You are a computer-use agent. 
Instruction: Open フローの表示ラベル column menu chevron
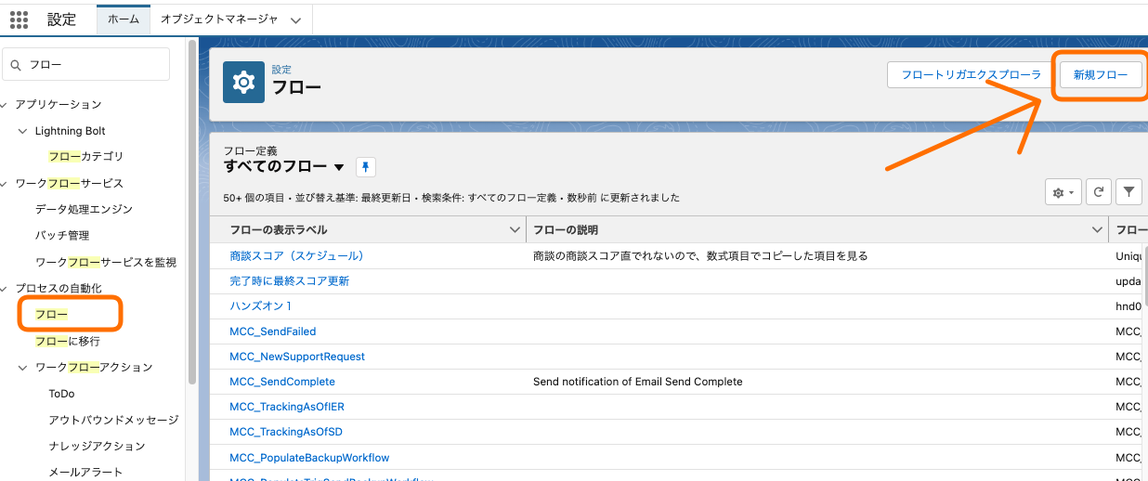pyautogui.click(x=514, y=230)
